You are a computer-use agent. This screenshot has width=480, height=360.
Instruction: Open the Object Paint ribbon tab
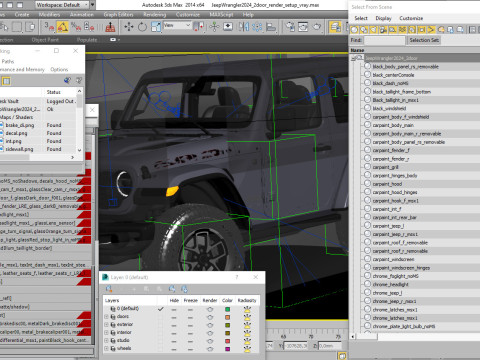[x=45, y=40]
